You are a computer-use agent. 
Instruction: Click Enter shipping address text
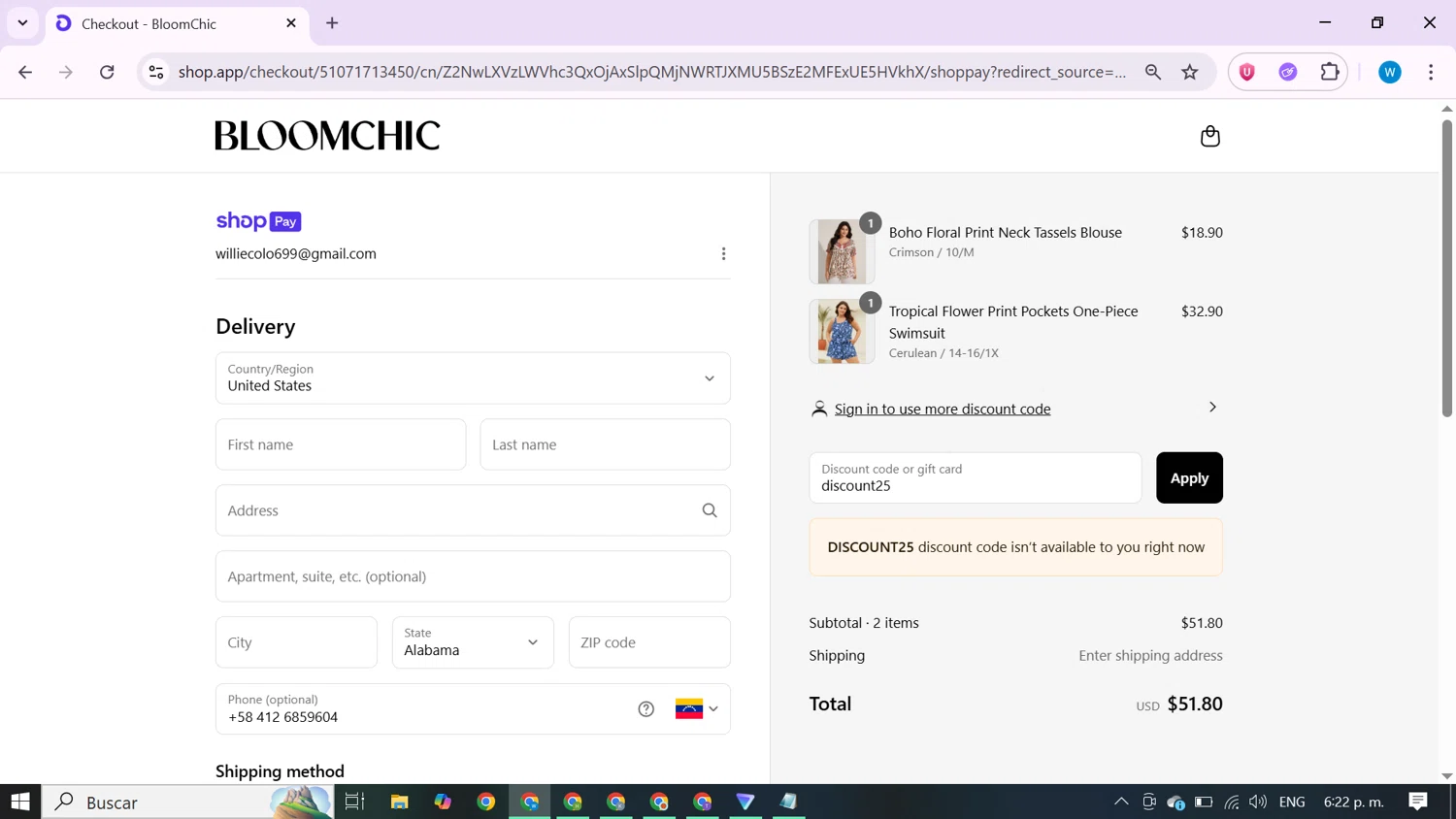click(x=1150, y=656)
